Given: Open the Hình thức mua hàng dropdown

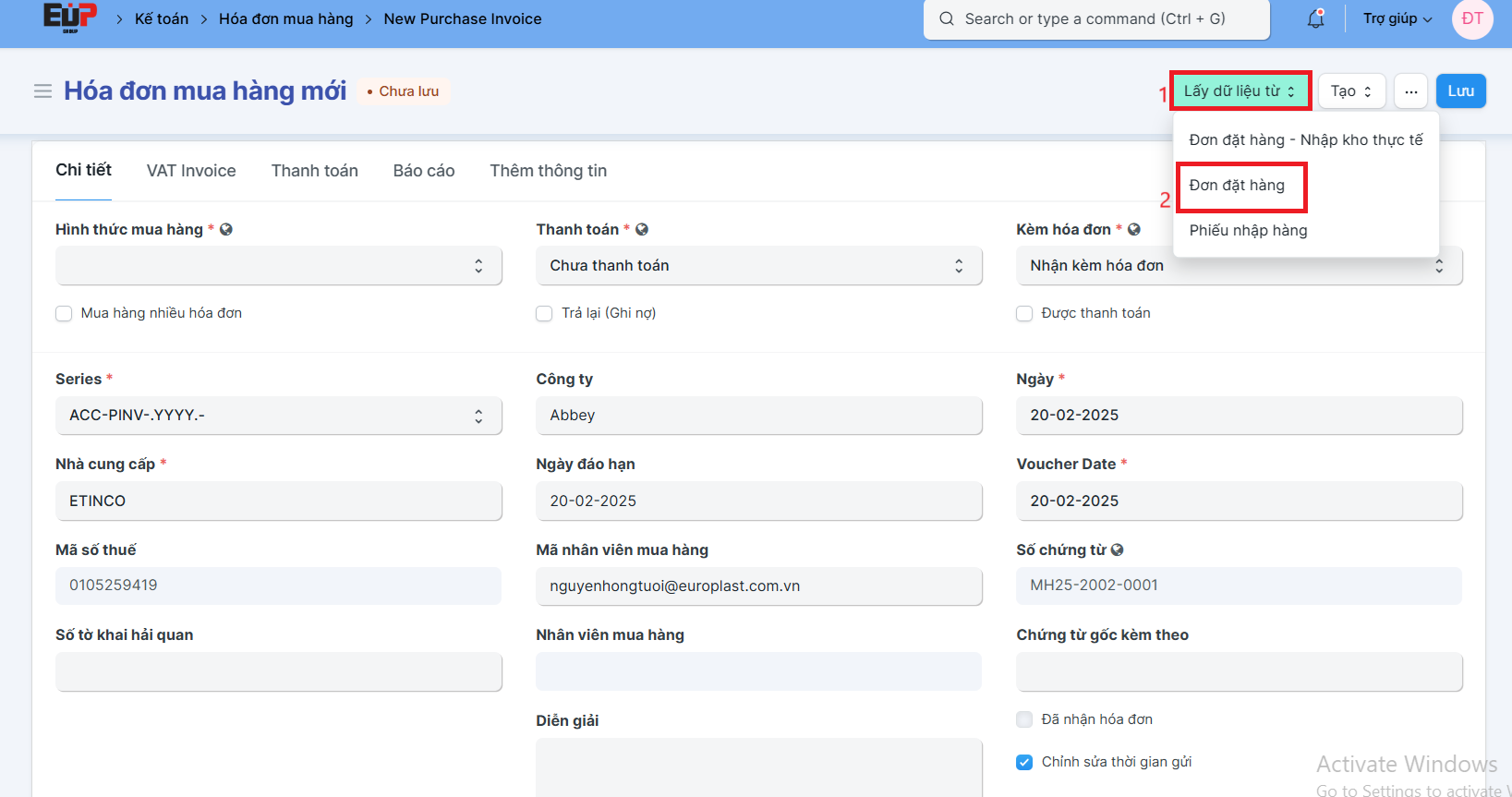Looking at the screenshot, I should [x=278, y=266].
